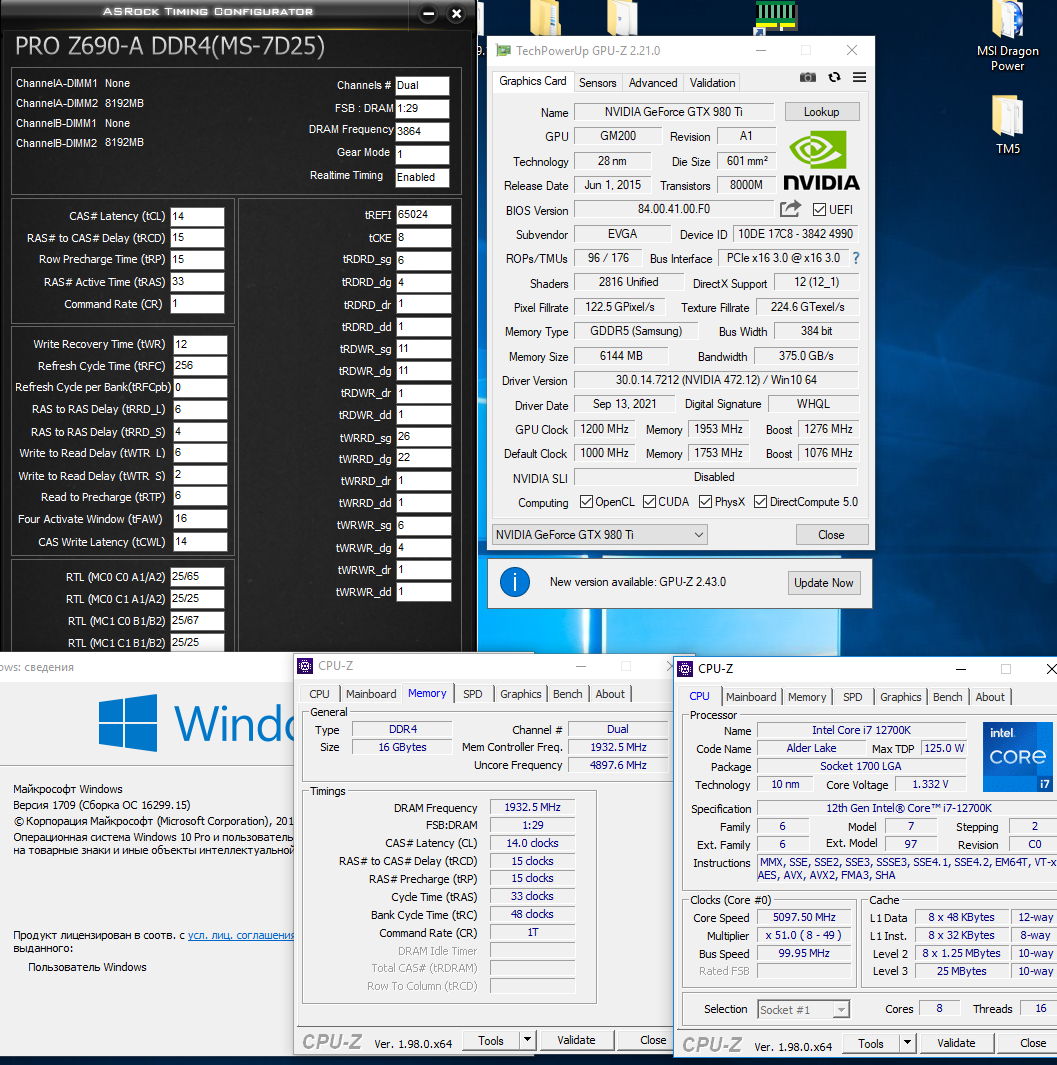The image size is (1057, 1065).
Task: Toggle the CUDA checkbox
Action: [x=649, y=502]
